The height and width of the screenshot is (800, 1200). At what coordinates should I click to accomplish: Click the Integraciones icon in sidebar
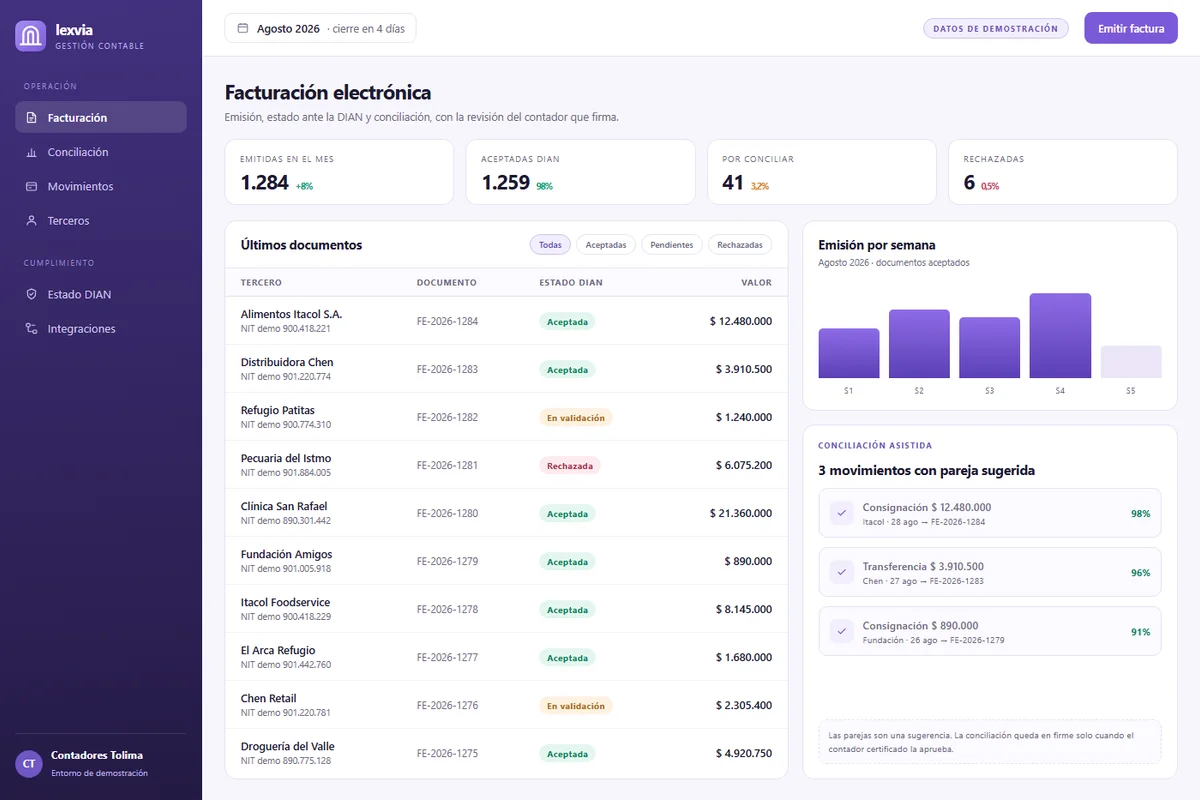[31, 328]
